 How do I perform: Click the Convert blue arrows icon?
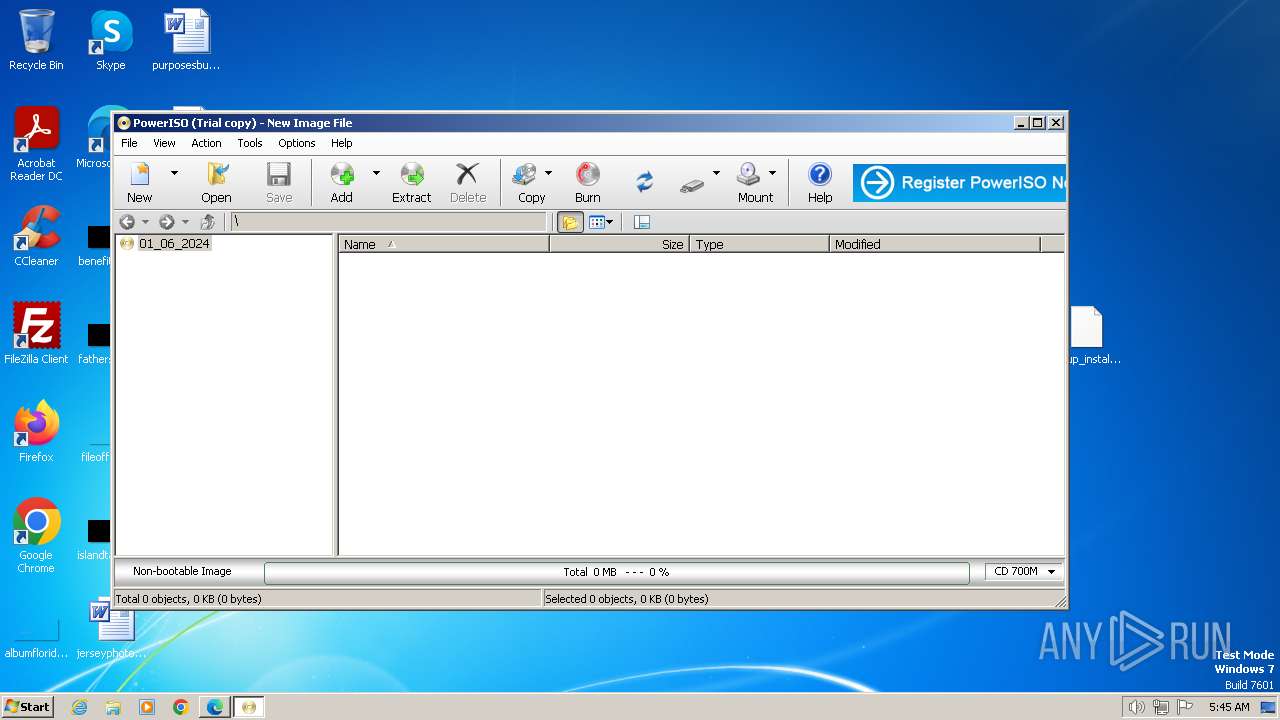(644, 182)
